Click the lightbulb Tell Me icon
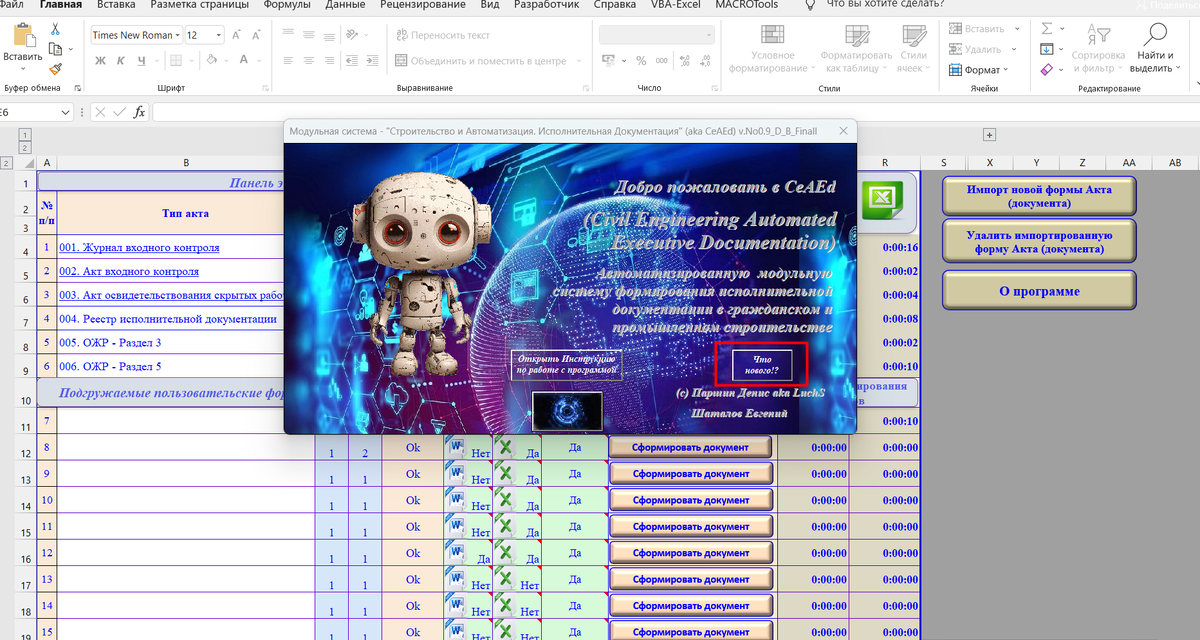Viewport: 1200px width, 640px height. click(811, 5)
